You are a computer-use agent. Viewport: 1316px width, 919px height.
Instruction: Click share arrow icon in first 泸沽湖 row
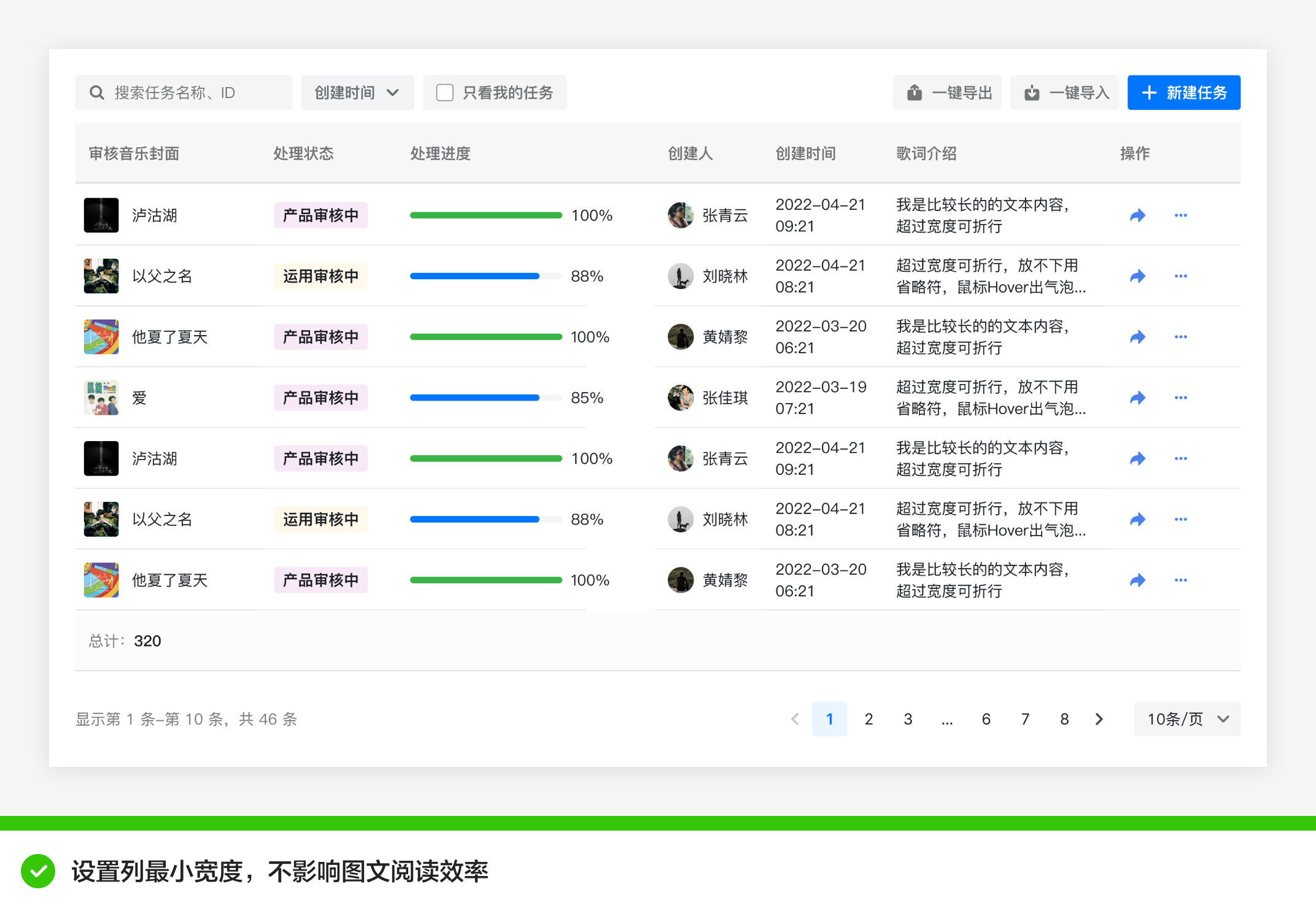click(x=1137, y=215)
